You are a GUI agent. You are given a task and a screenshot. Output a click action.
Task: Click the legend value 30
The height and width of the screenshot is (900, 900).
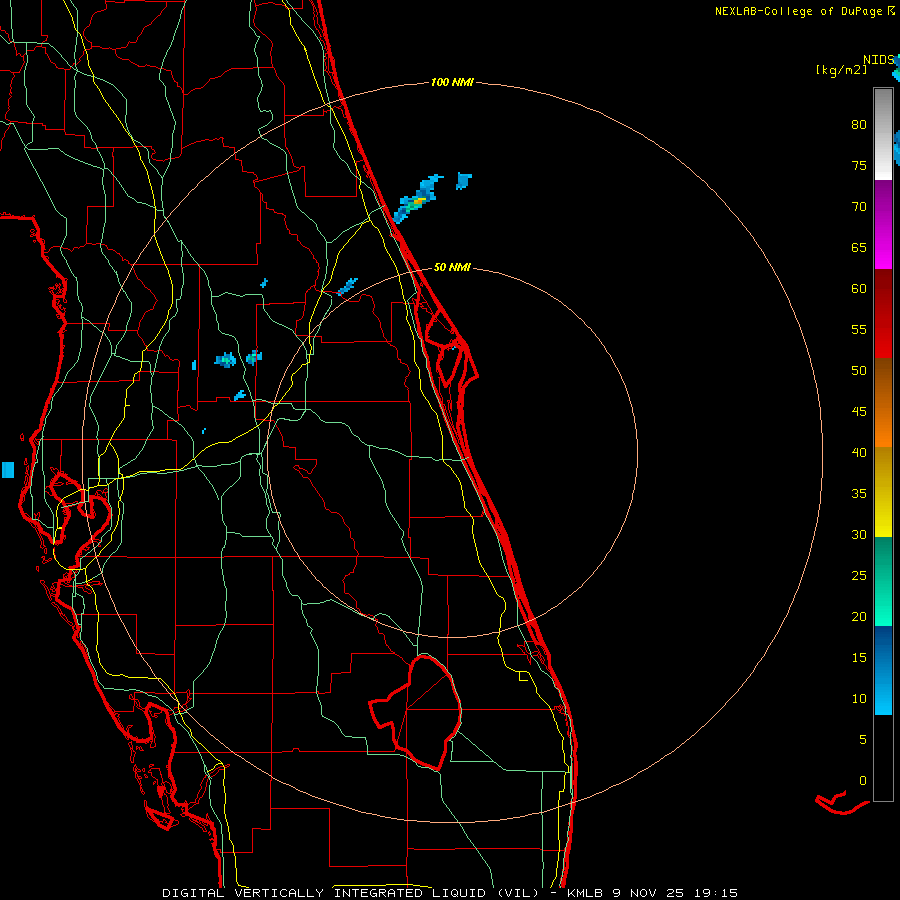pos(859,534)
